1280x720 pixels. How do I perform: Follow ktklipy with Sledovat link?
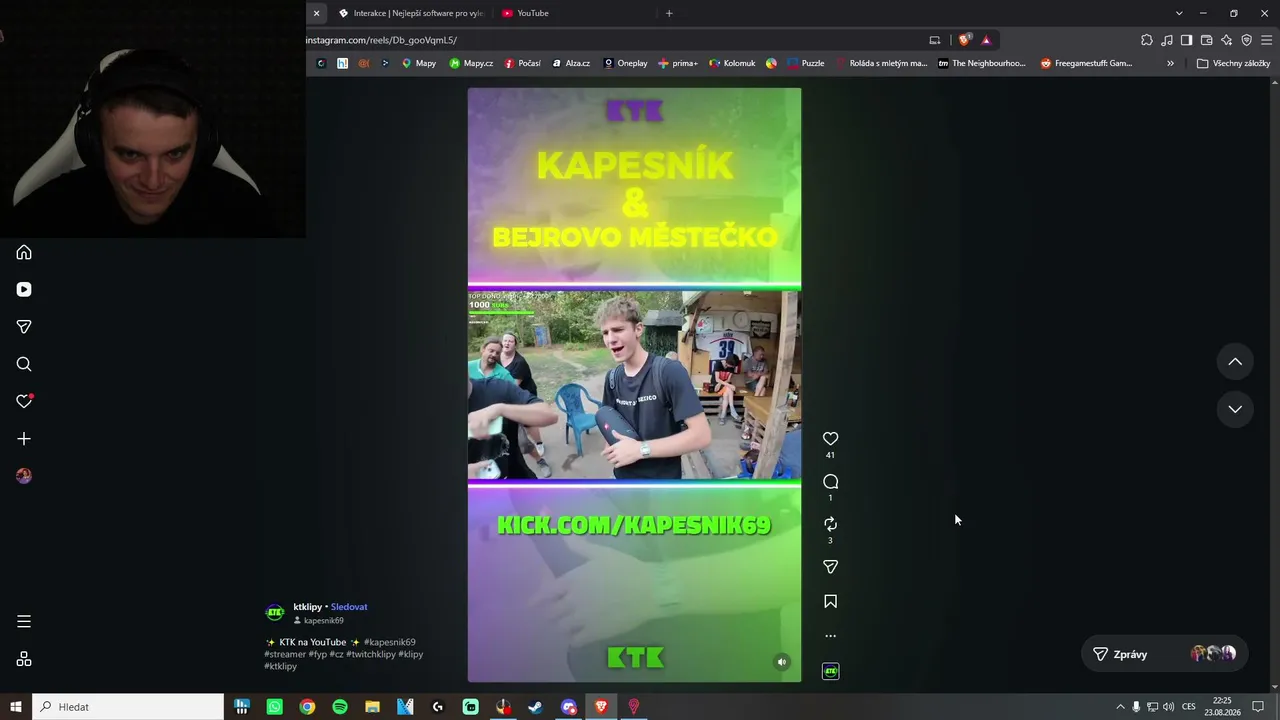coord(349,607)
